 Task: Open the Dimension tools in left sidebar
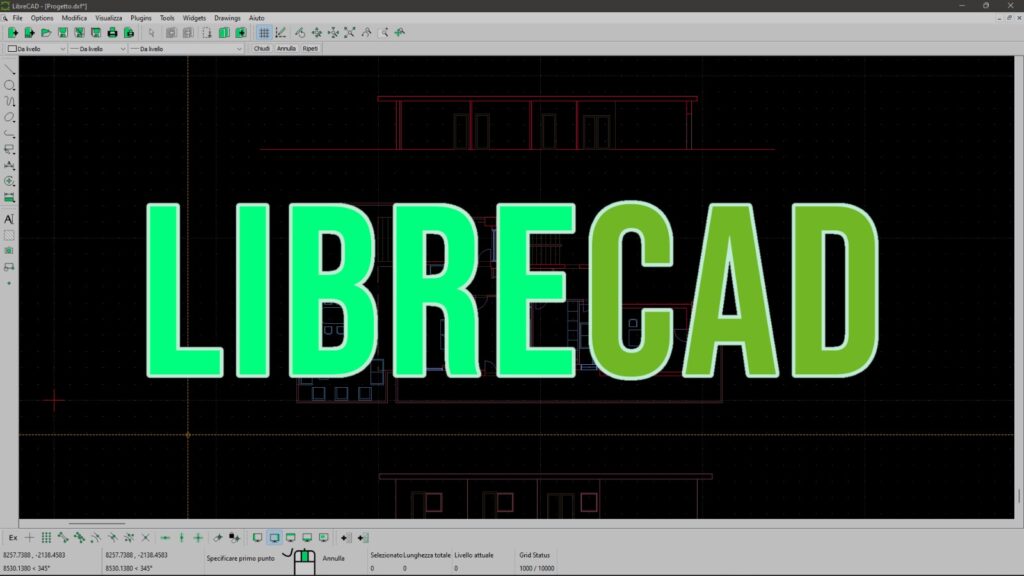9,165
